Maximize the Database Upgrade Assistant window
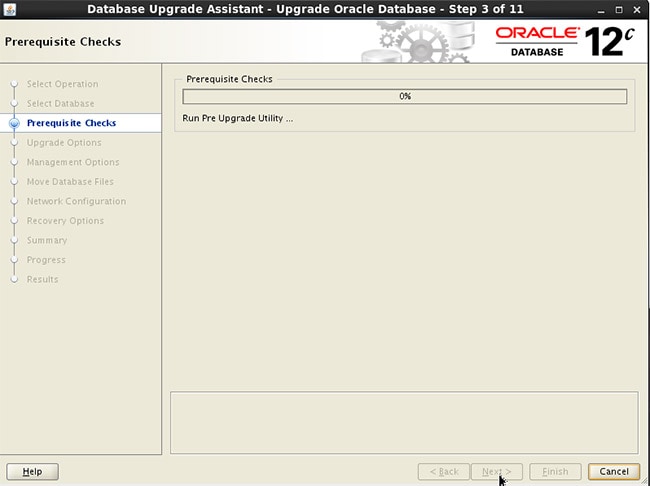This screenshot has width=650, height=486. click(x=619, y=10)
